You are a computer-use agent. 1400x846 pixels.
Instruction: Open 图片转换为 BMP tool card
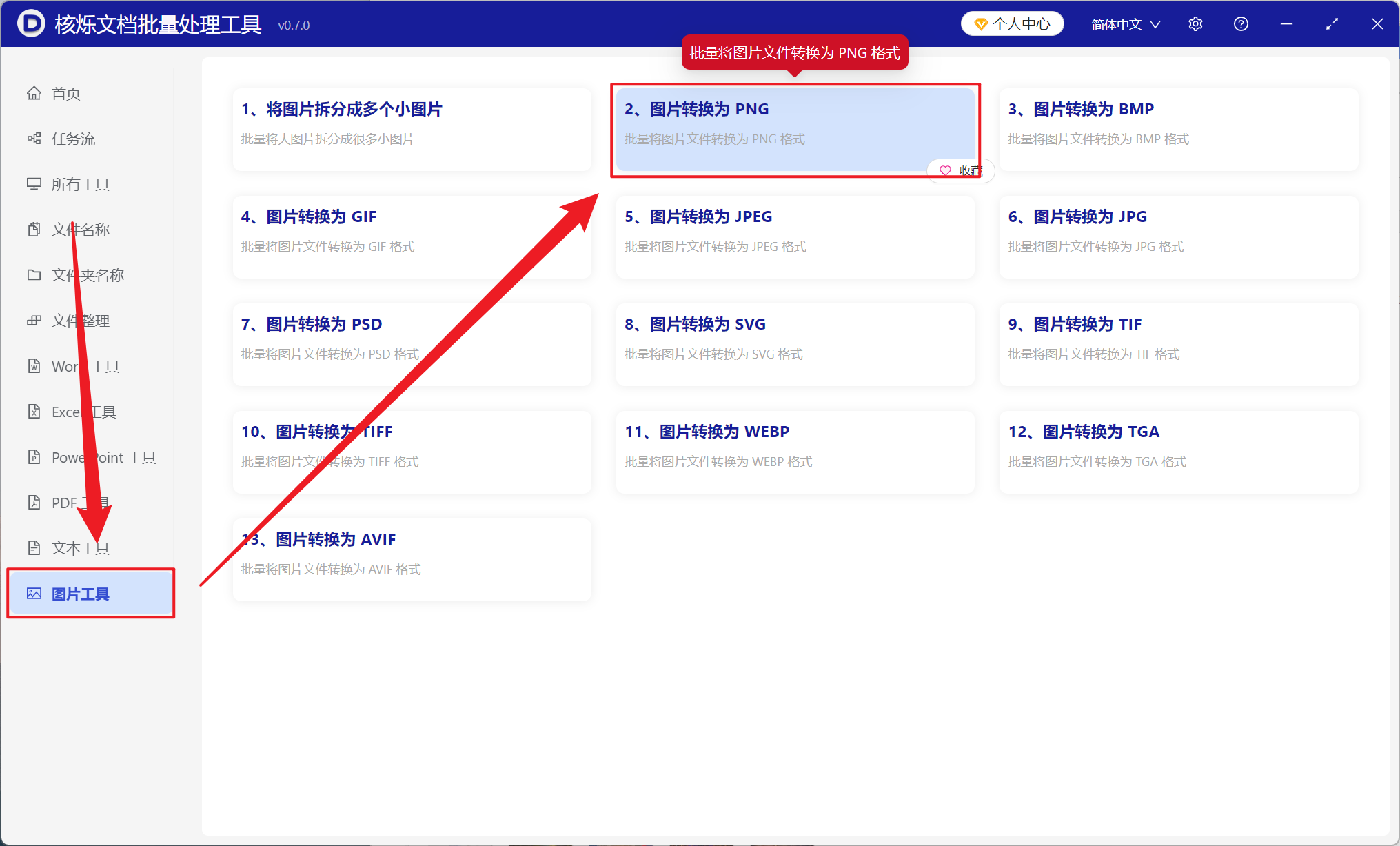click(1179, 130)
